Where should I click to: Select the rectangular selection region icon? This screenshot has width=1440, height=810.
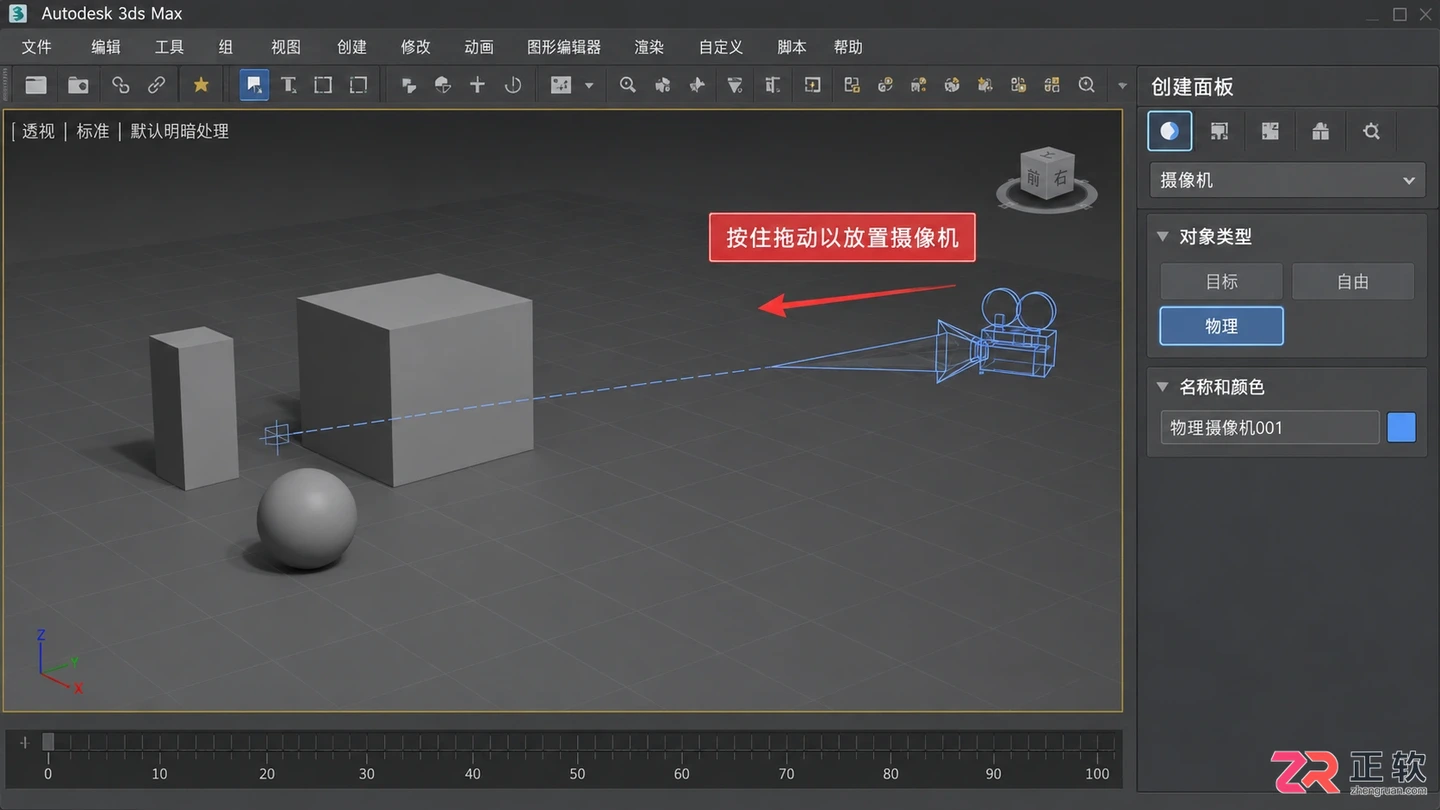(323, 85)
